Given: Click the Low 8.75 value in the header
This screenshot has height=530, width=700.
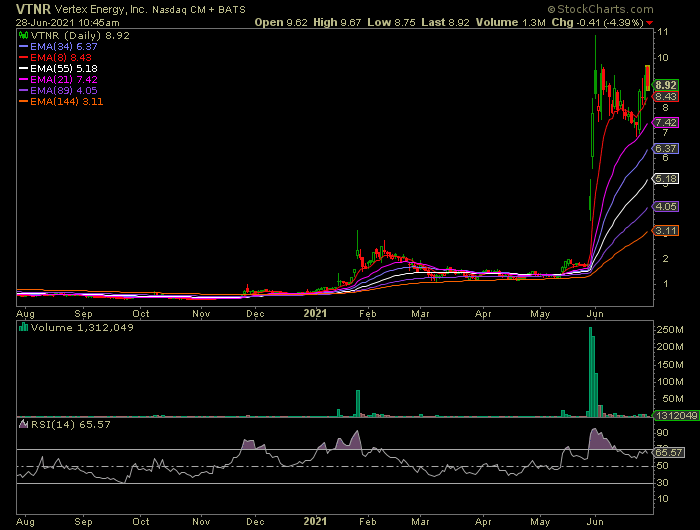Looking at the screenshot, I should 392,22.
